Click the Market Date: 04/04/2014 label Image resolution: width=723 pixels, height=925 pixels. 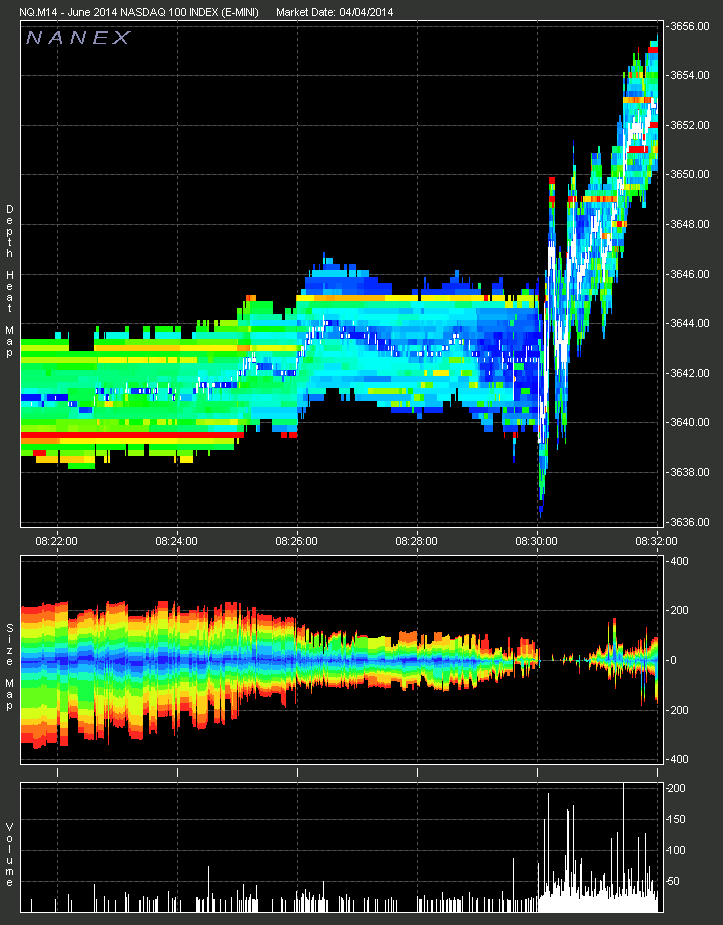click(335, 12)
